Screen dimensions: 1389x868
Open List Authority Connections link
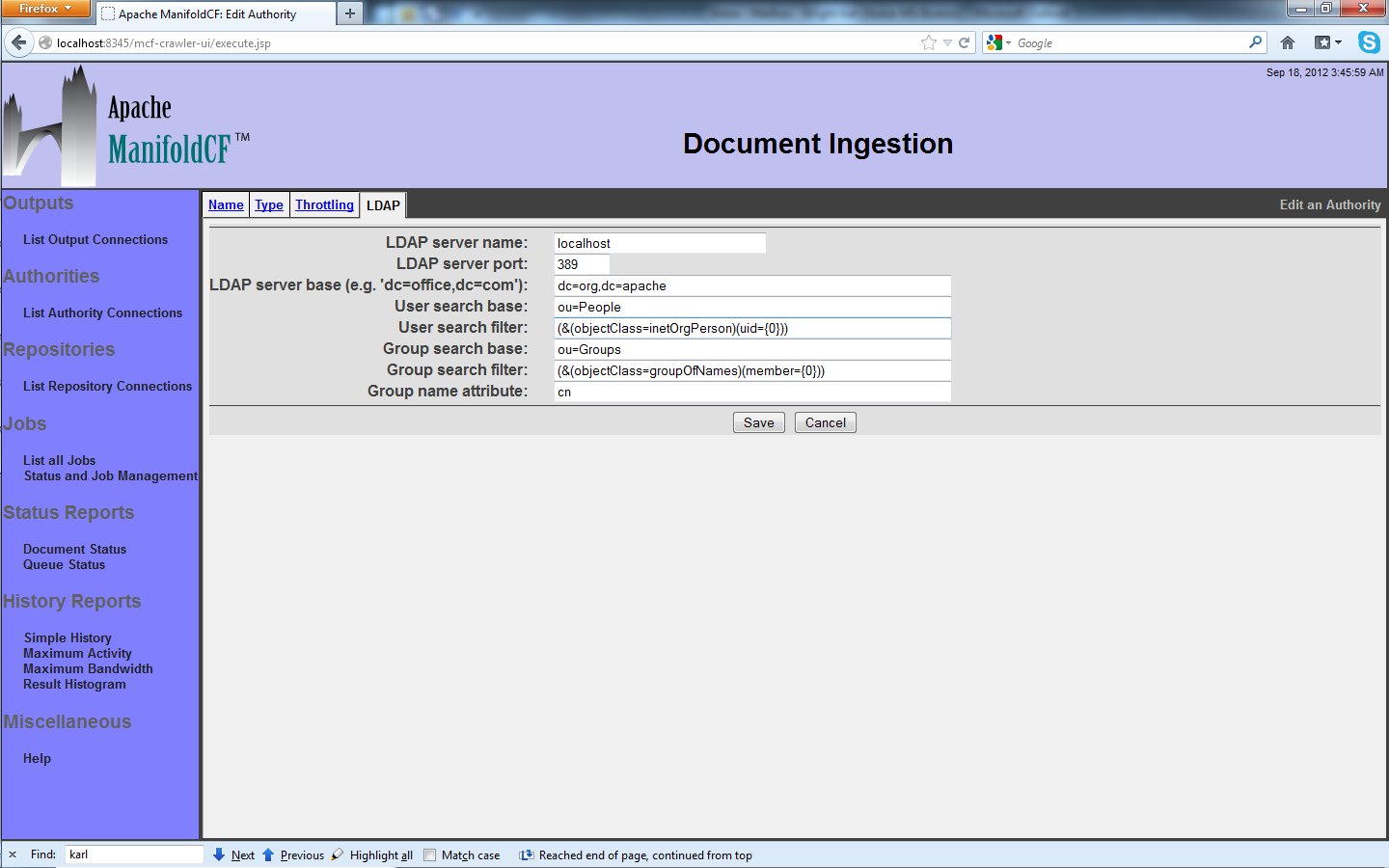(102, 313)
